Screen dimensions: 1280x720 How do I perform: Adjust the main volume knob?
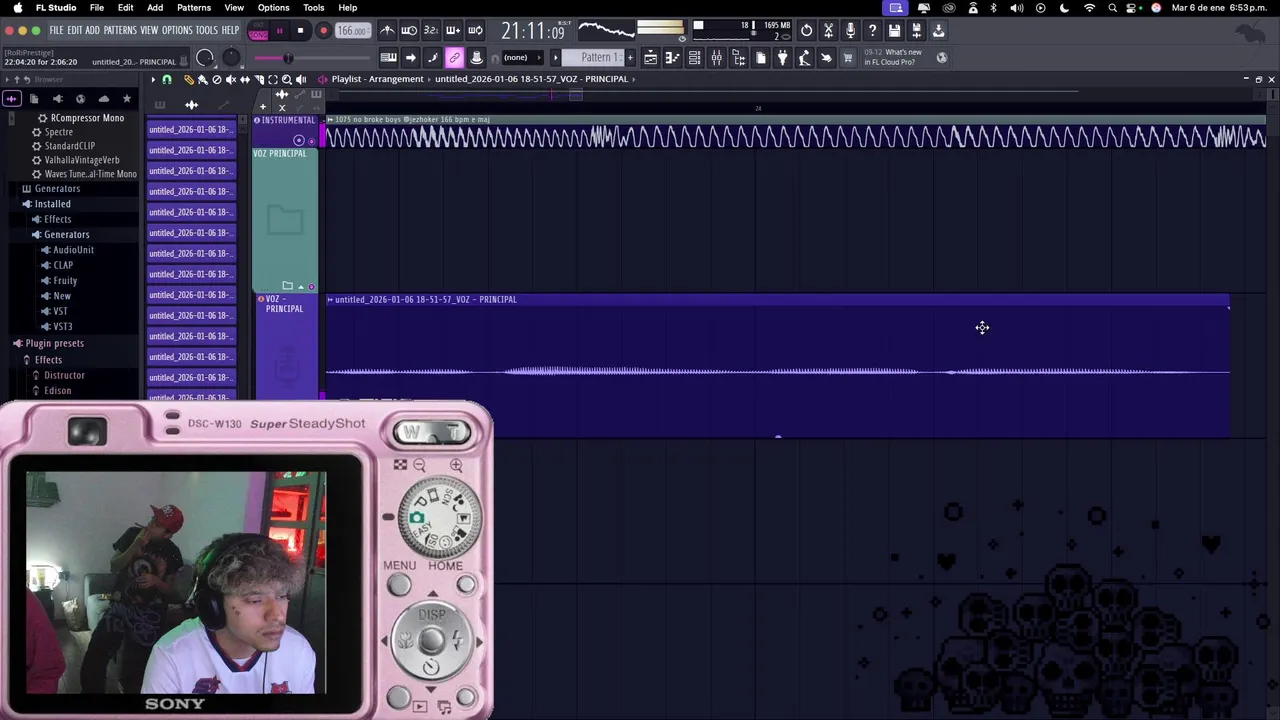tap(205, 58)
